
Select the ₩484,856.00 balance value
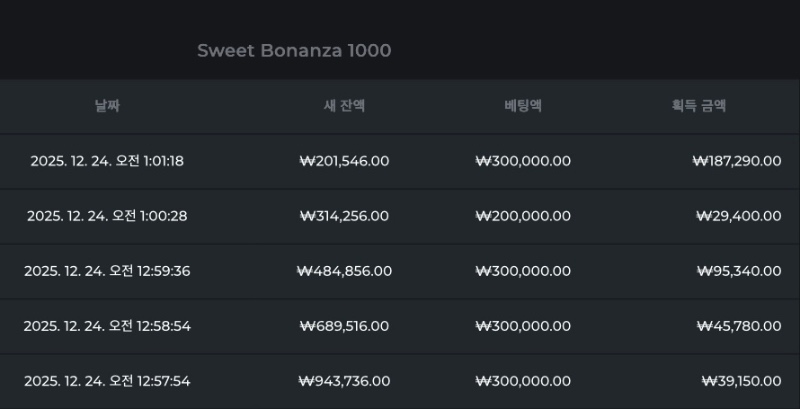344,271
